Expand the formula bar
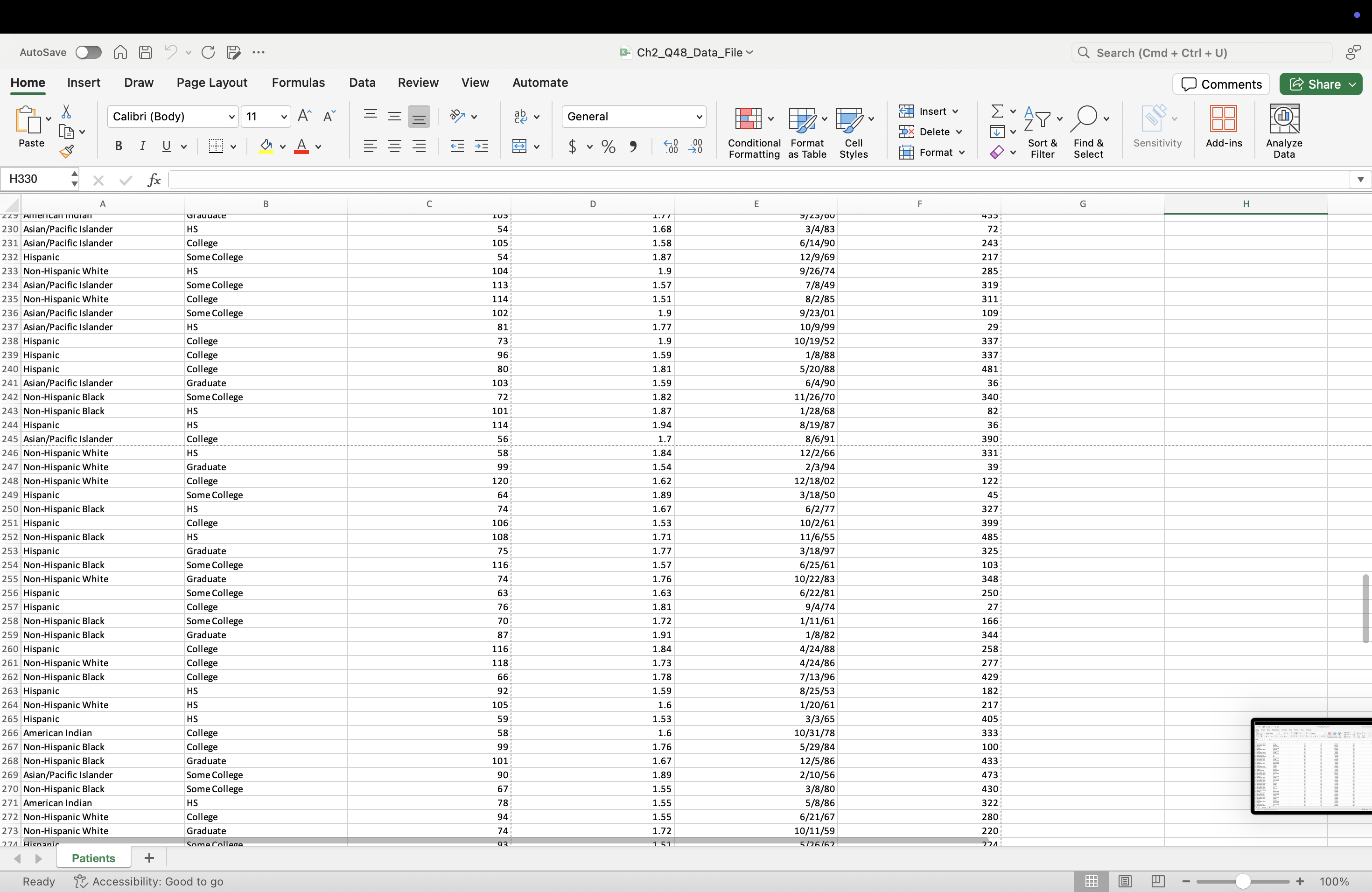This screenshot has width=1372, height=892. coord(1360,180)
